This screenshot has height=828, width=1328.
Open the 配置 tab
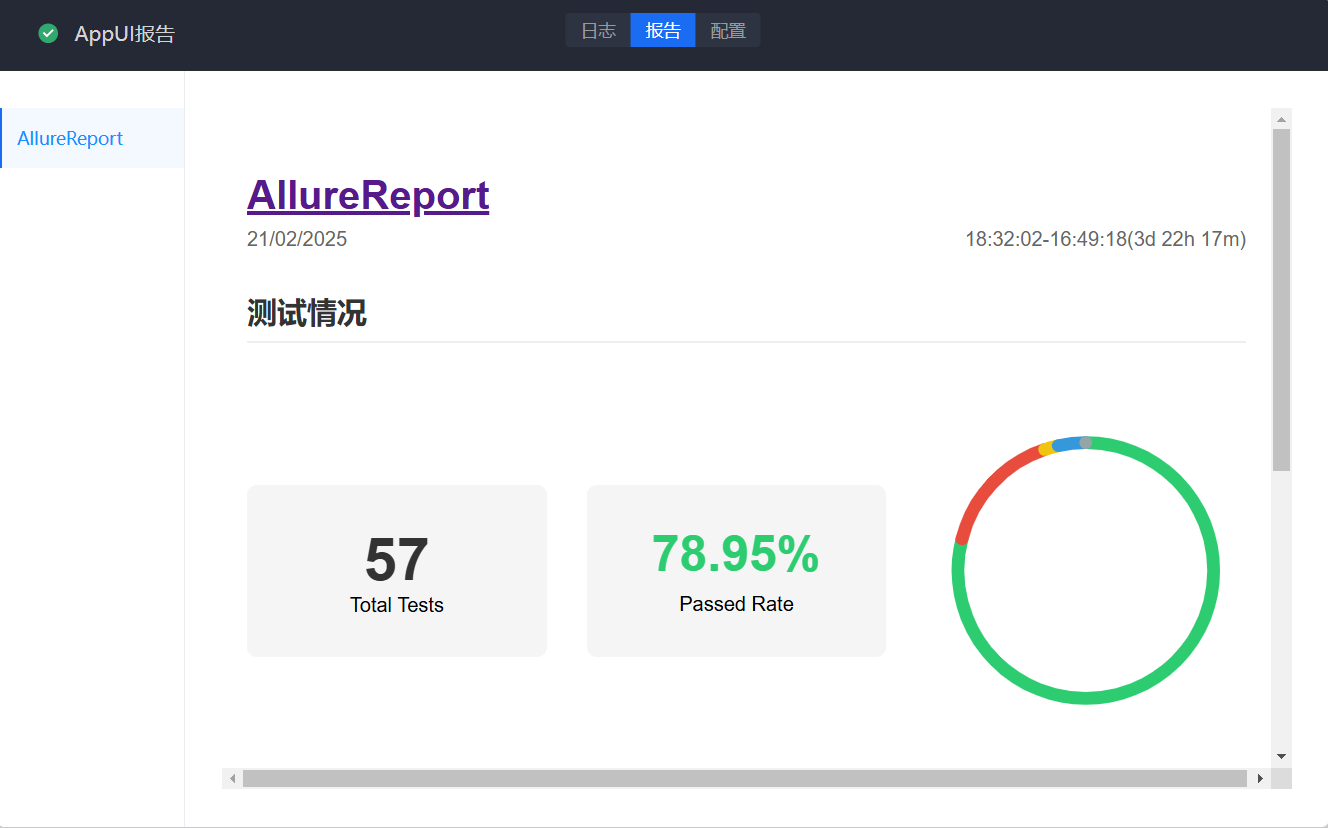pyautogui.click(x=728, y=30)
